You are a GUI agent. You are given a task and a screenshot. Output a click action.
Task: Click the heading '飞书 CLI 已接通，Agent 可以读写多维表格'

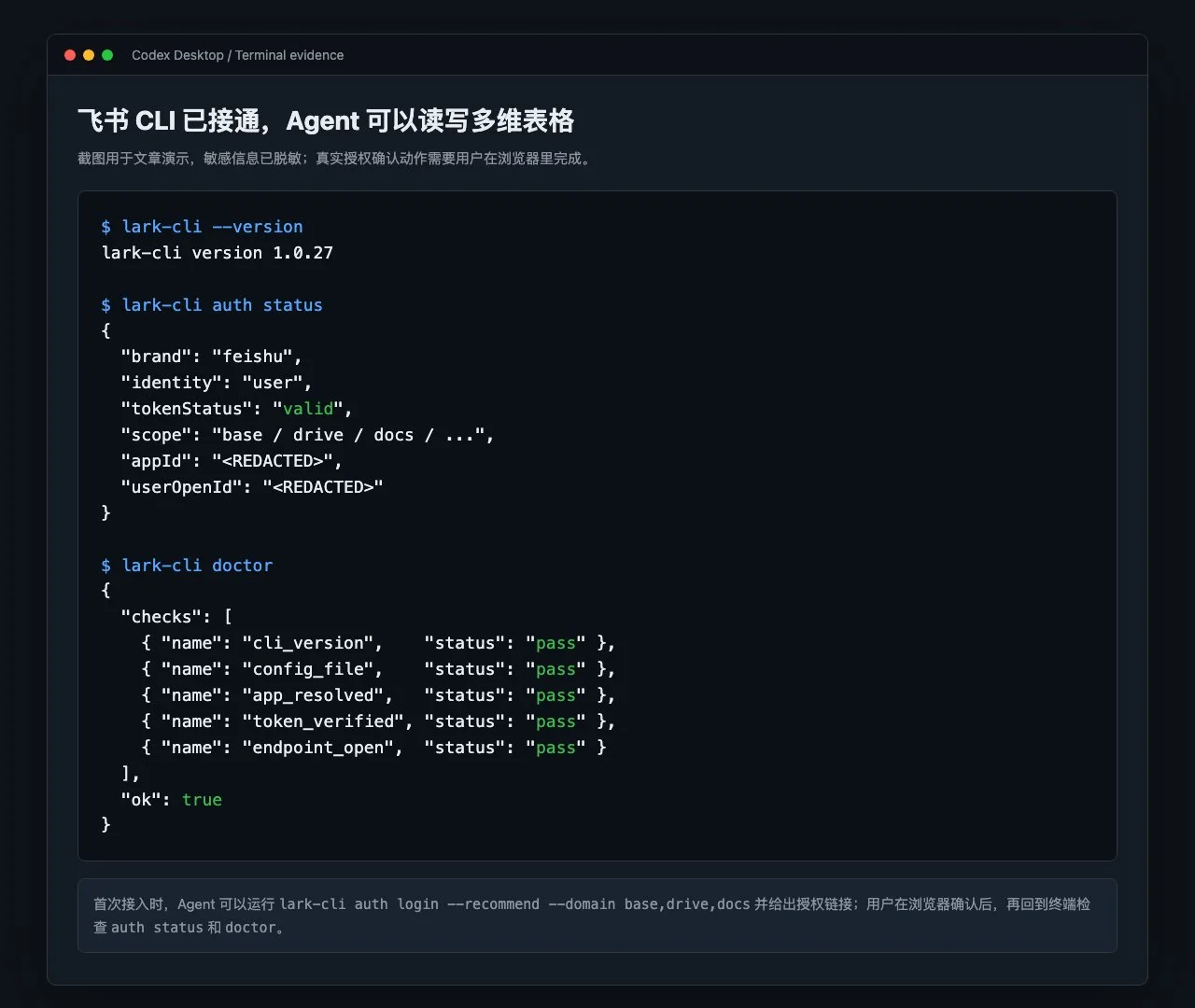pos(326,121)
